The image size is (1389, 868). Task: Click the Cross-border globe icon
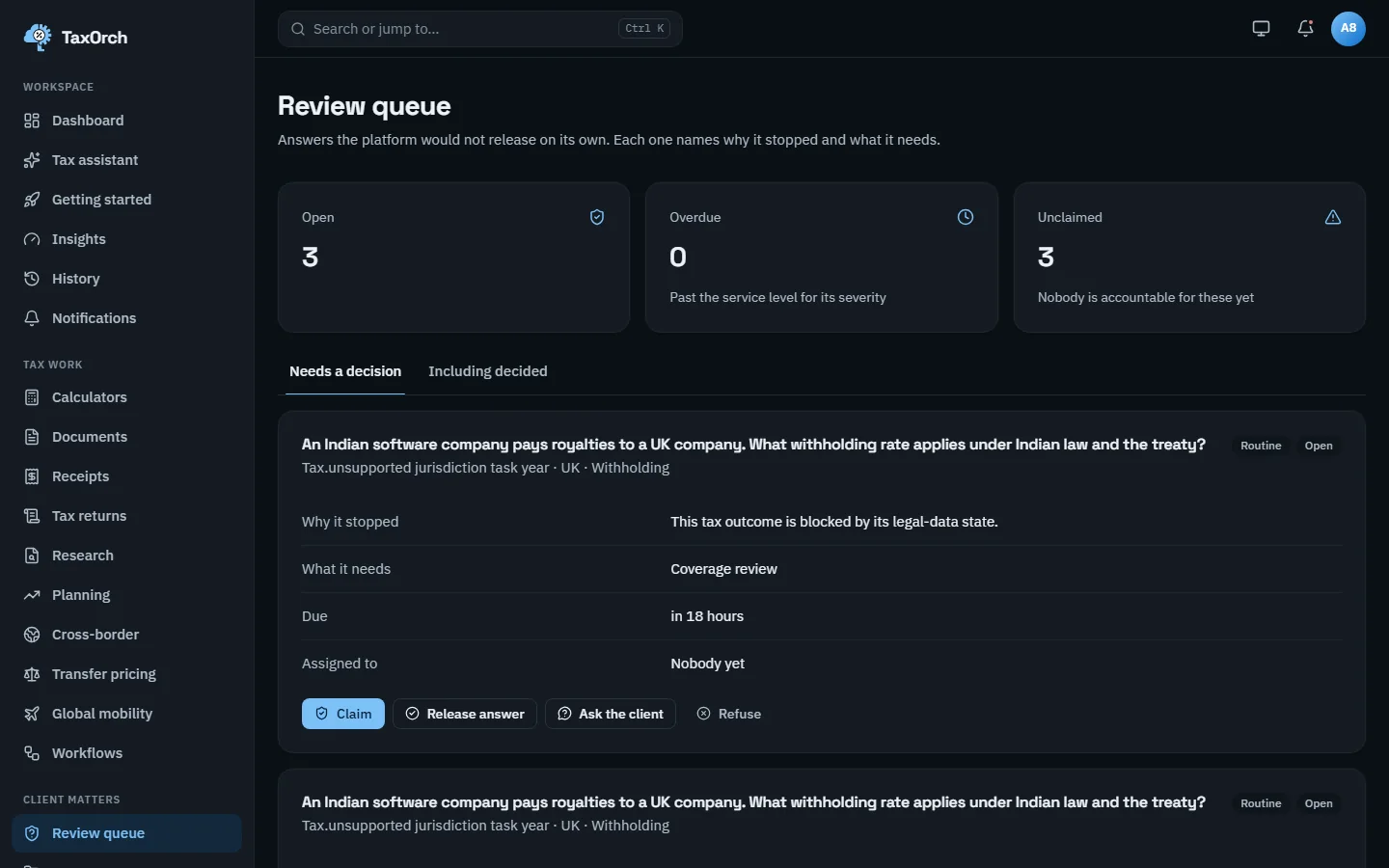(32, 635)
